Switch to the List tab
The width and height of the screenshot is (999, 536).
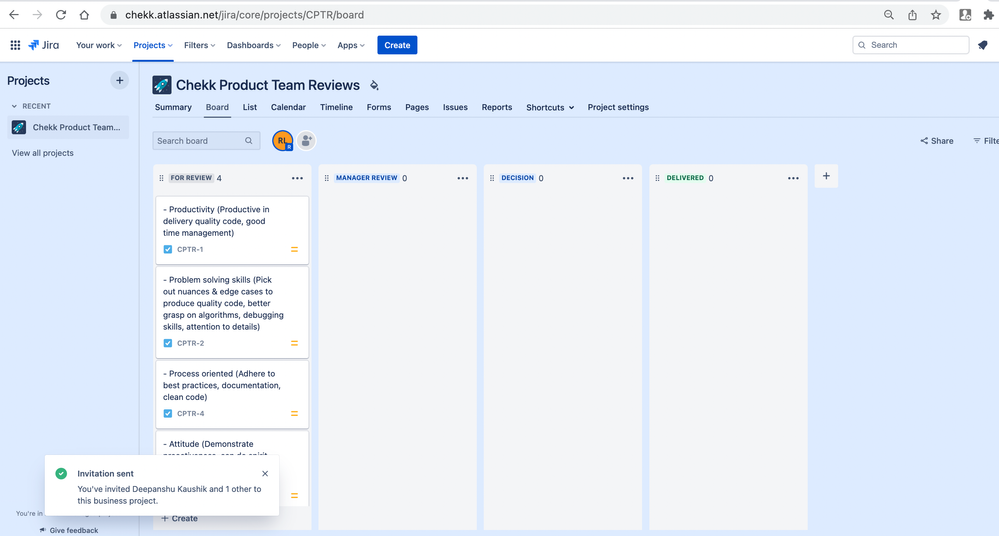pyautogui.click(x=250, y=108)
